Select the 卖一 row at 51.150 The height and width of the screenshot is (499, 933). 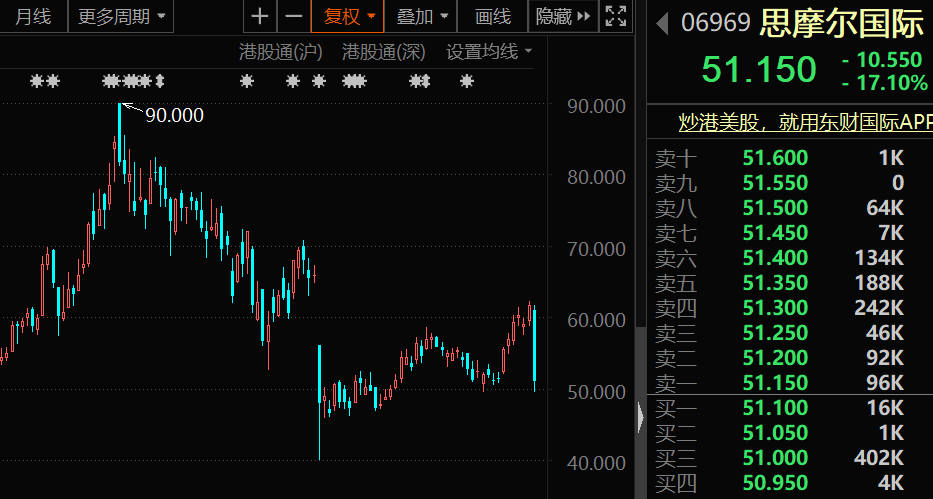[790, 383]
